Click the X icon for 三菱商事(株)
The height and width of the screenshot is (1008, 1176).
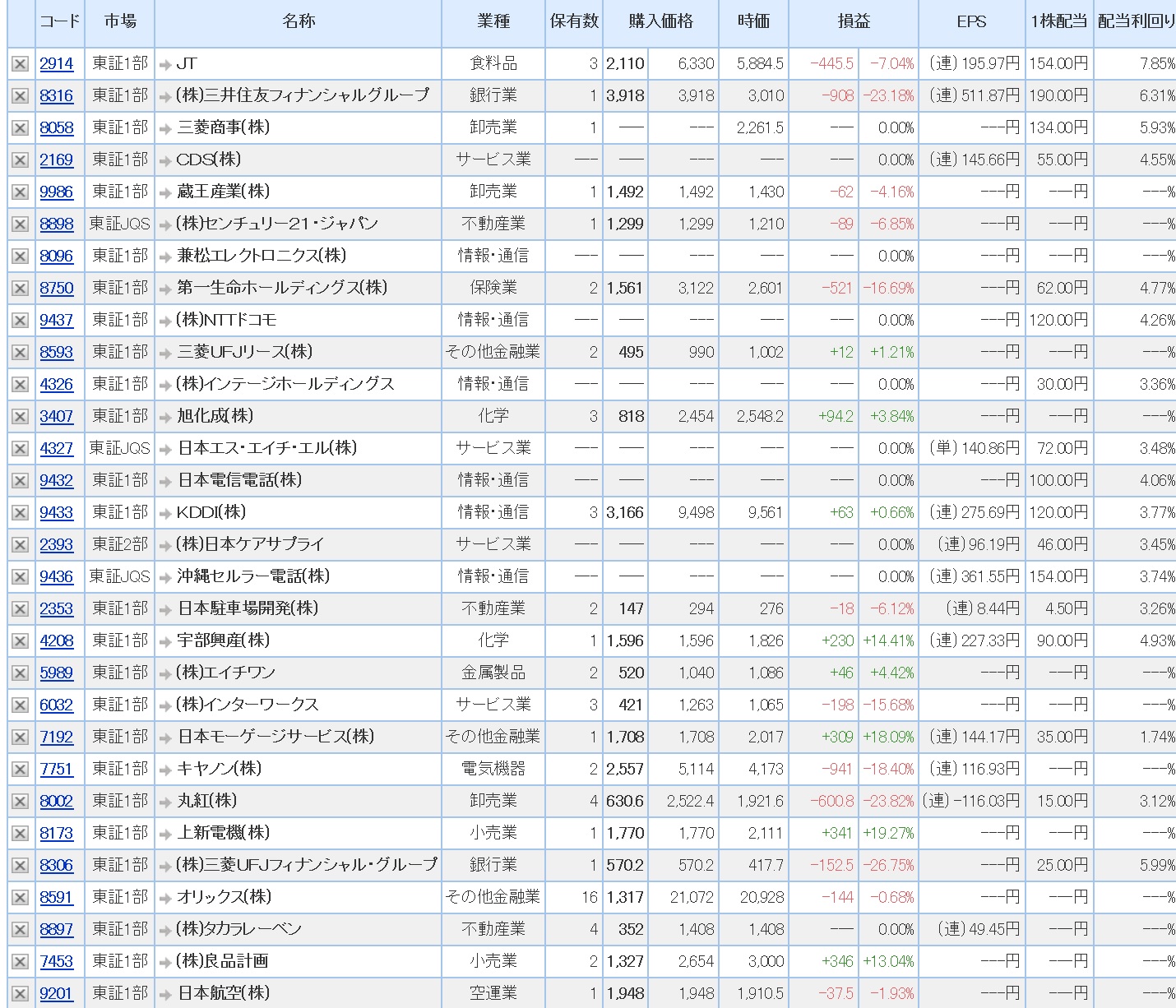coord(21,128)
